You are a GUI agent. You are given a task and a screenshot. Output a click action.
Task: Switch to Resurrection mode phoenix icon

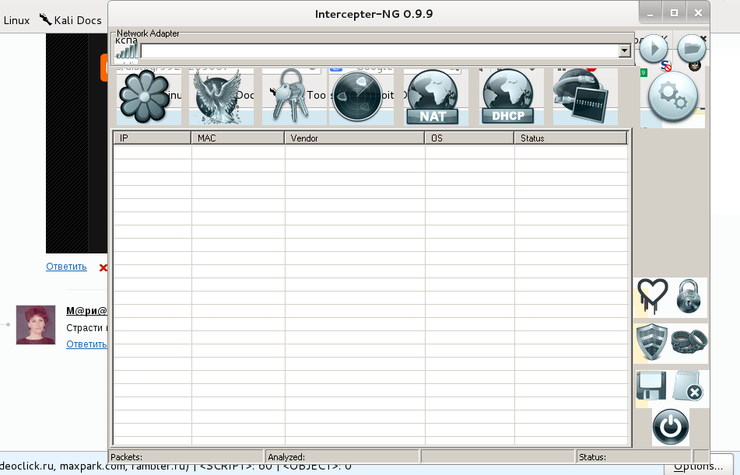(x=222, y=97)
